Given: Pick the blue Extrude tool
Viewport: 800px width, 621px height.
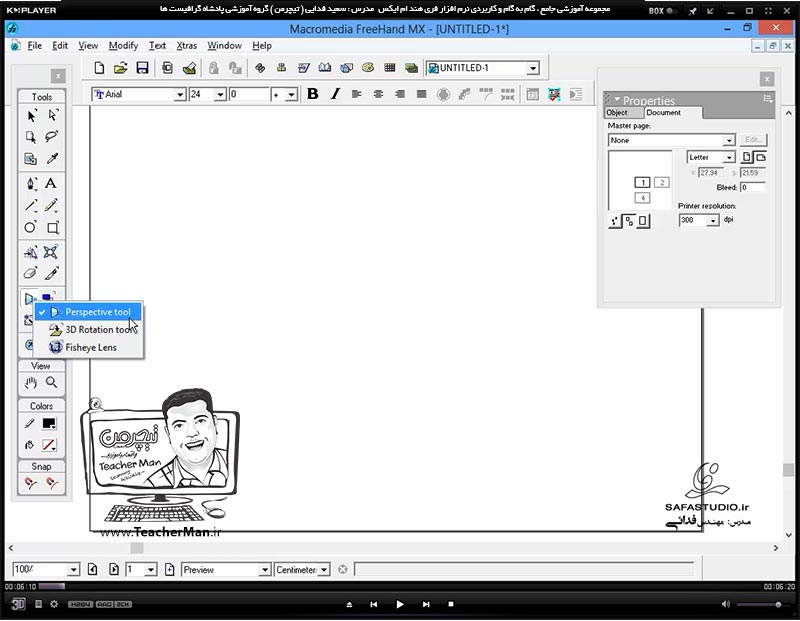Looking at the screenshot, I should pyautogui.click(x=49, y=297).
